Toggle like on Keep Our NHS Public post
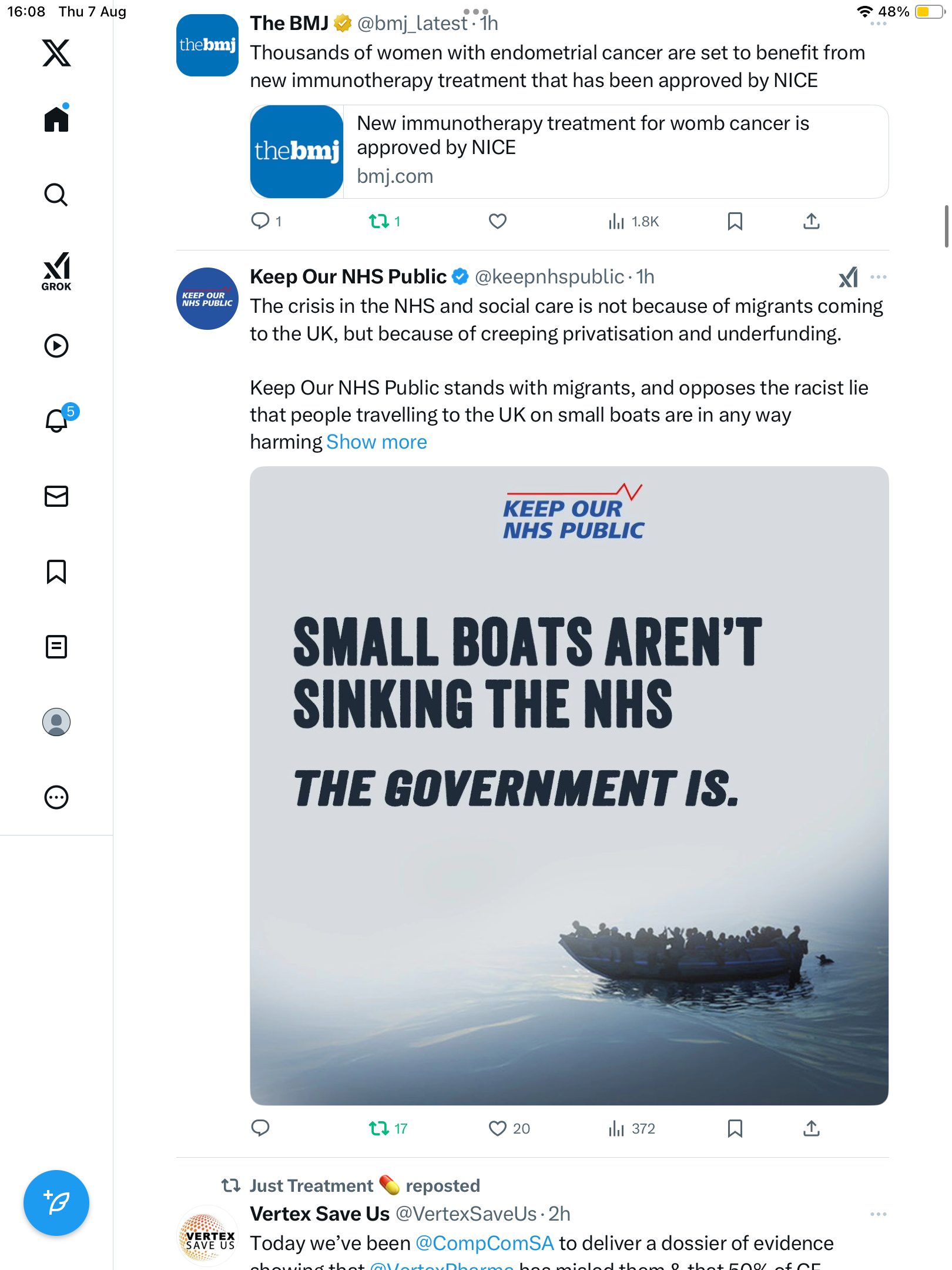The height and width of the screenshot is (1270, 952). [498, 1128]
